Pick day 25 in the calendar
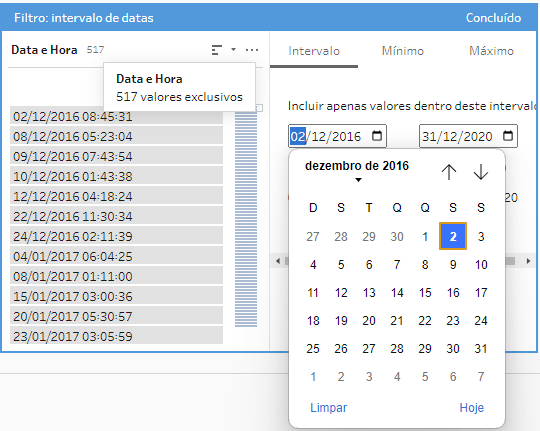 [313, 348]
